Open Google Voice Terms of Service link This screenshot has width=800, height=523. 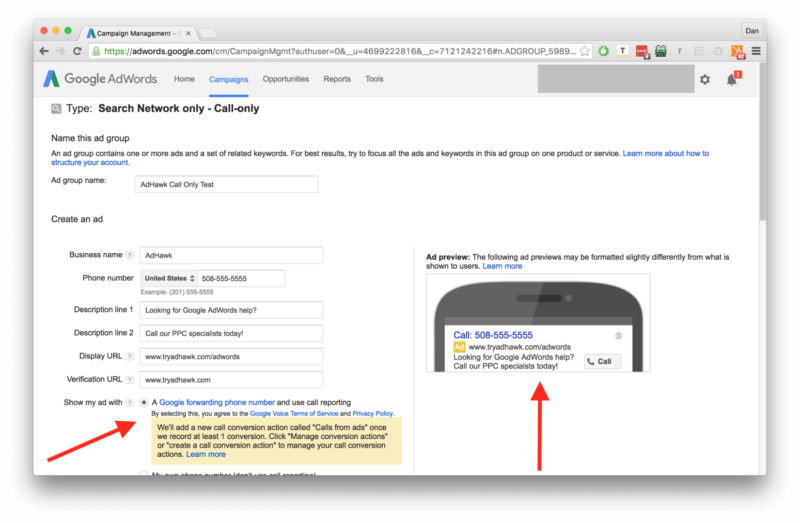coord(294,413)
